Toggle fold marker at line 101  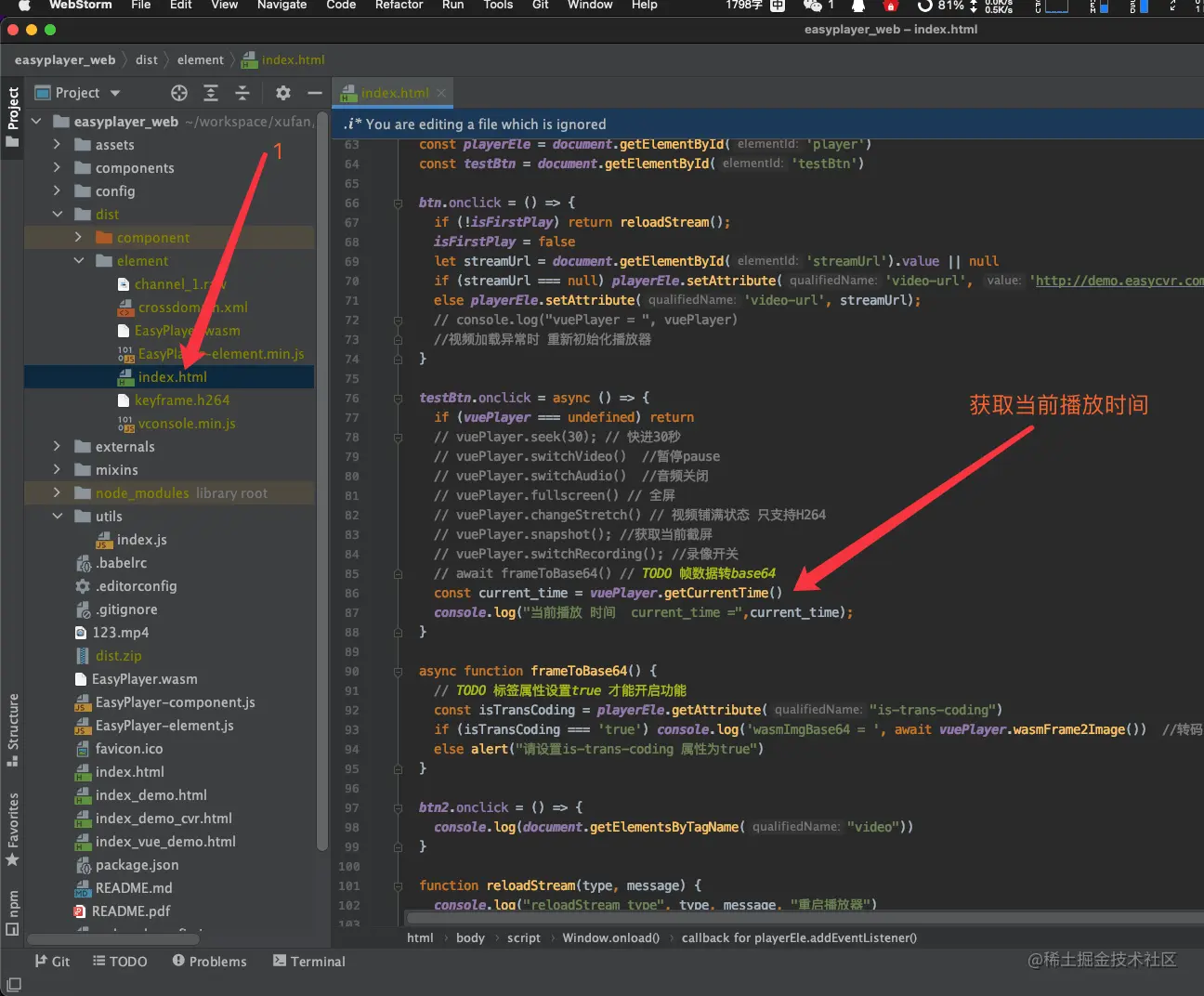(399, 885)
